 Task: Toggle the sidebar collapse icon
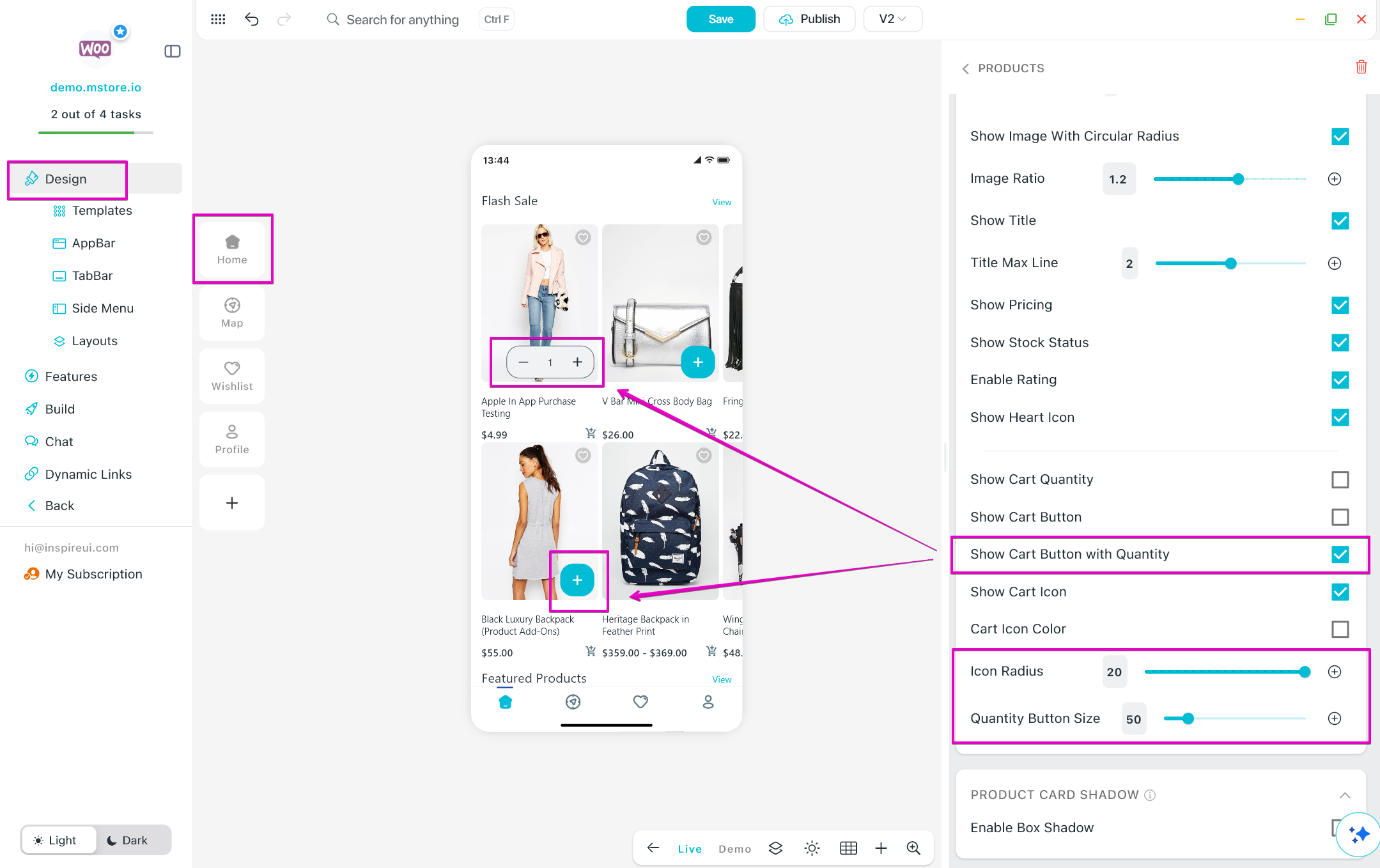point(173,51)
